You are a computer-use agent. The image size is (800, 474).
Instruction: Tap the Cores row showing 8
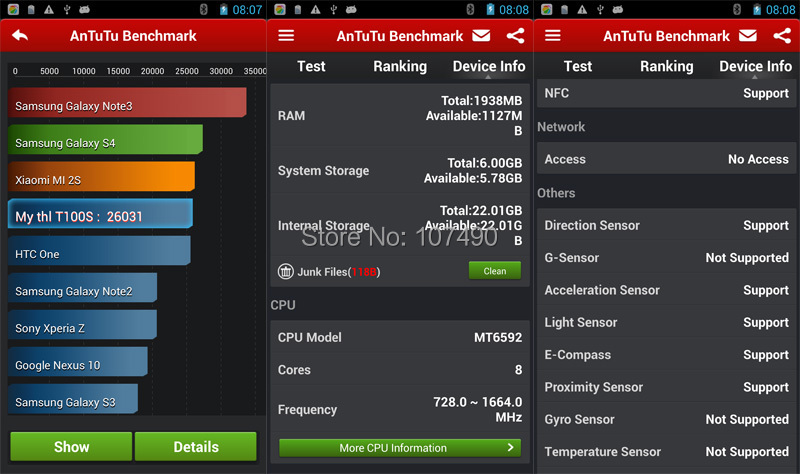[400, 369]
